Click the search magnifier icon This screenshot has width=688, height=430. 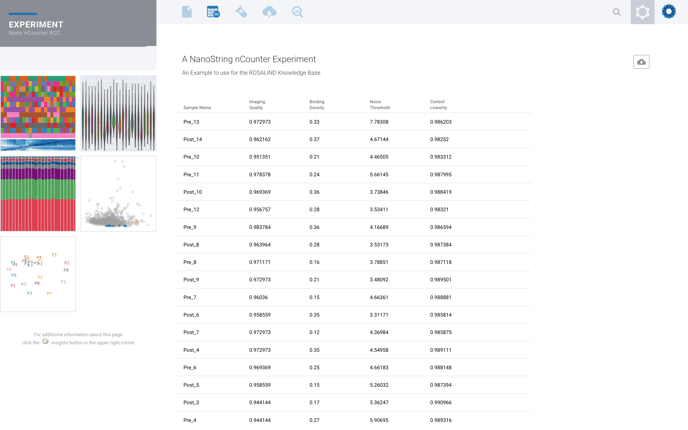(616, 12)
